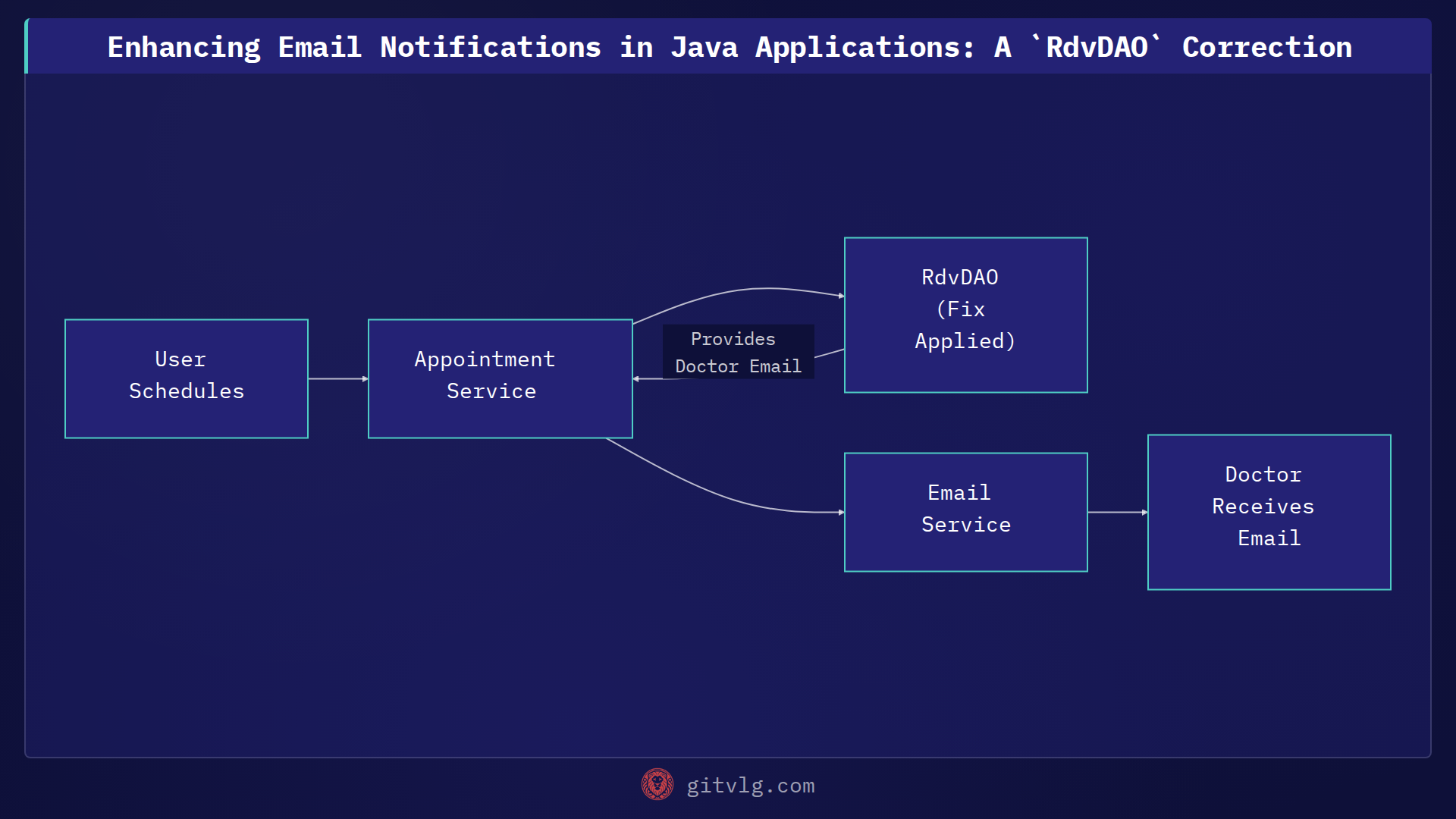
Task: Click the diagram title heading text
Action: pos(730,47)
